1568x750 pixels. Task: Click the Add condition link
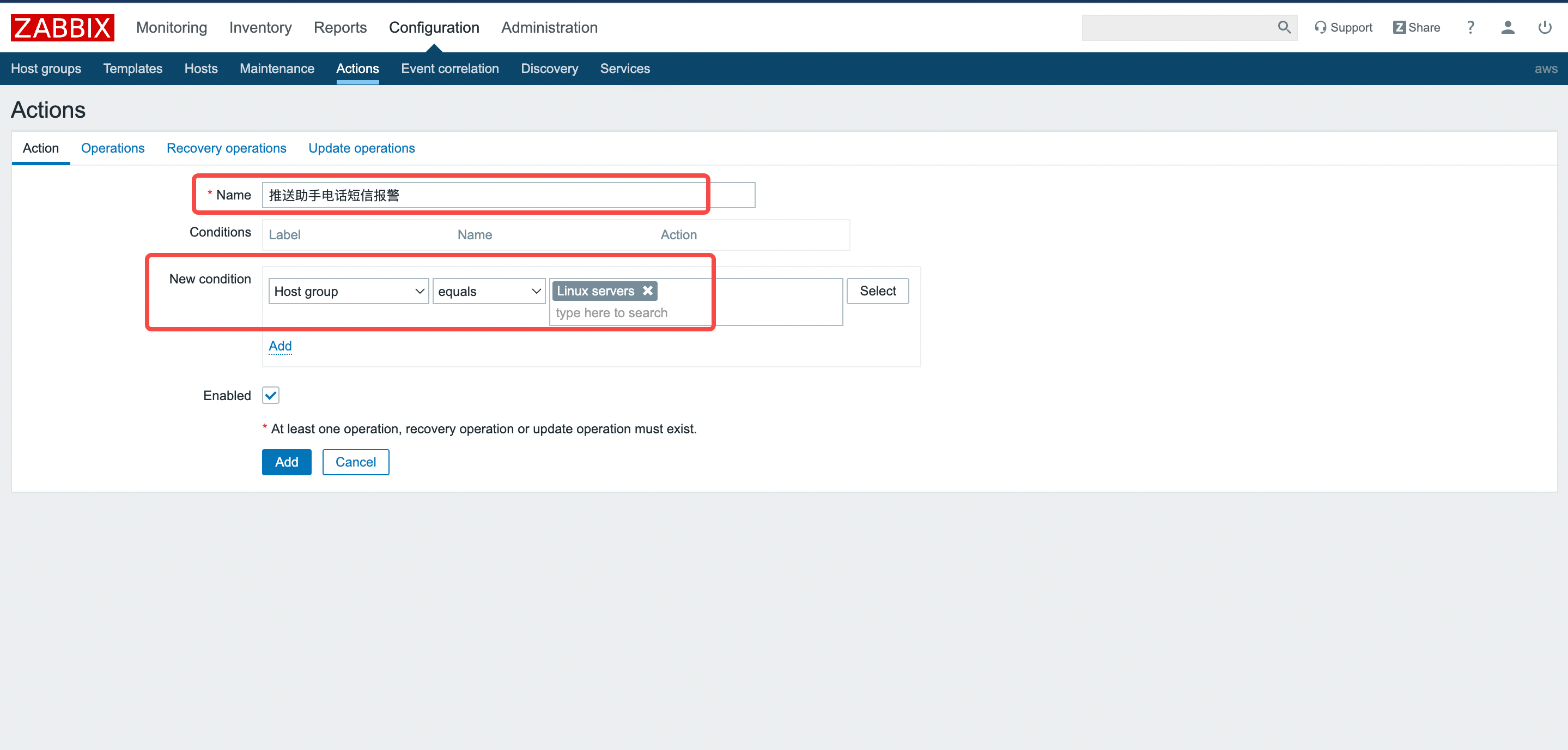280,347
